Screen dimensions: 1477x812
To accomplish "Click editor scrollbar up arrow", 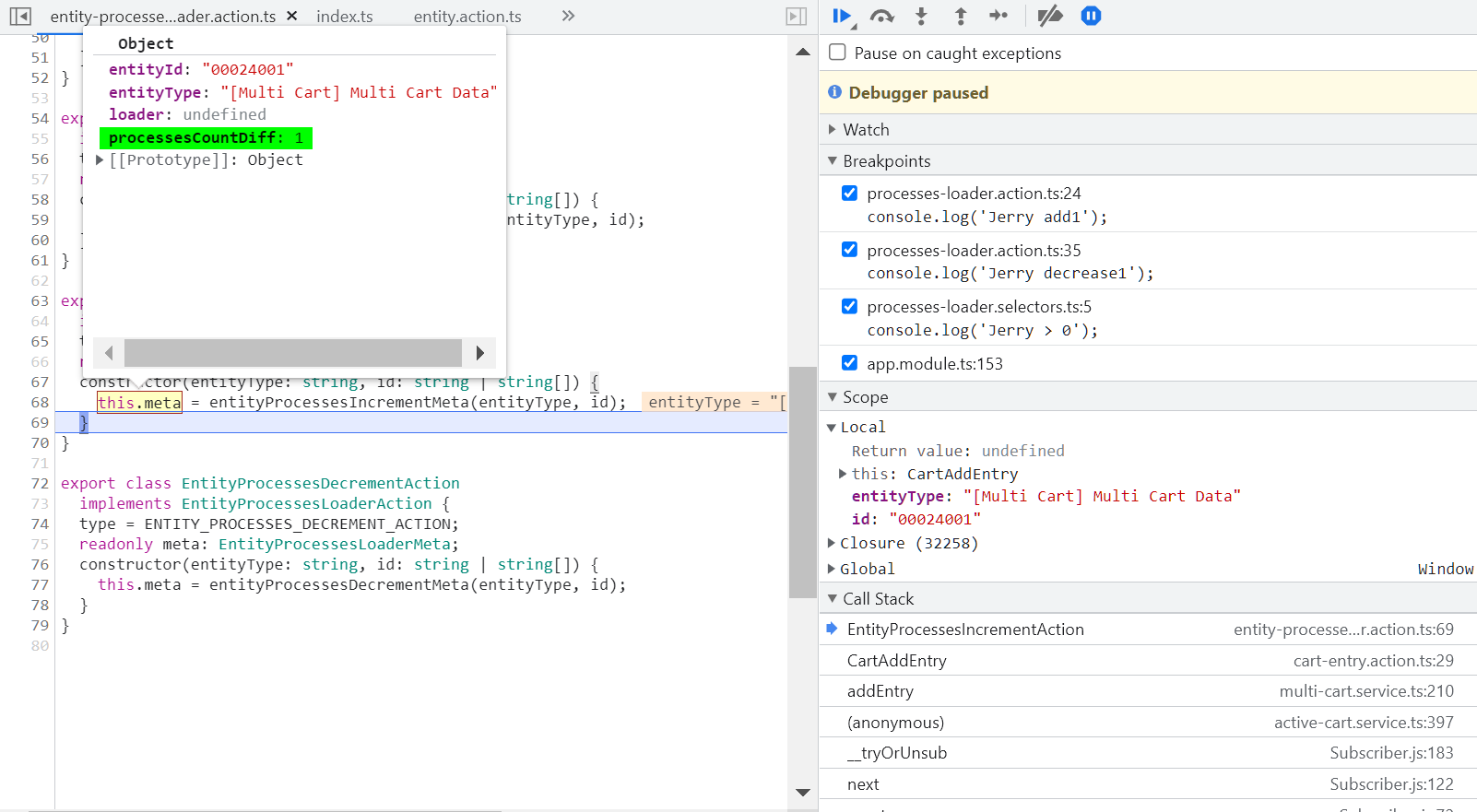I will tap(803, 53).
